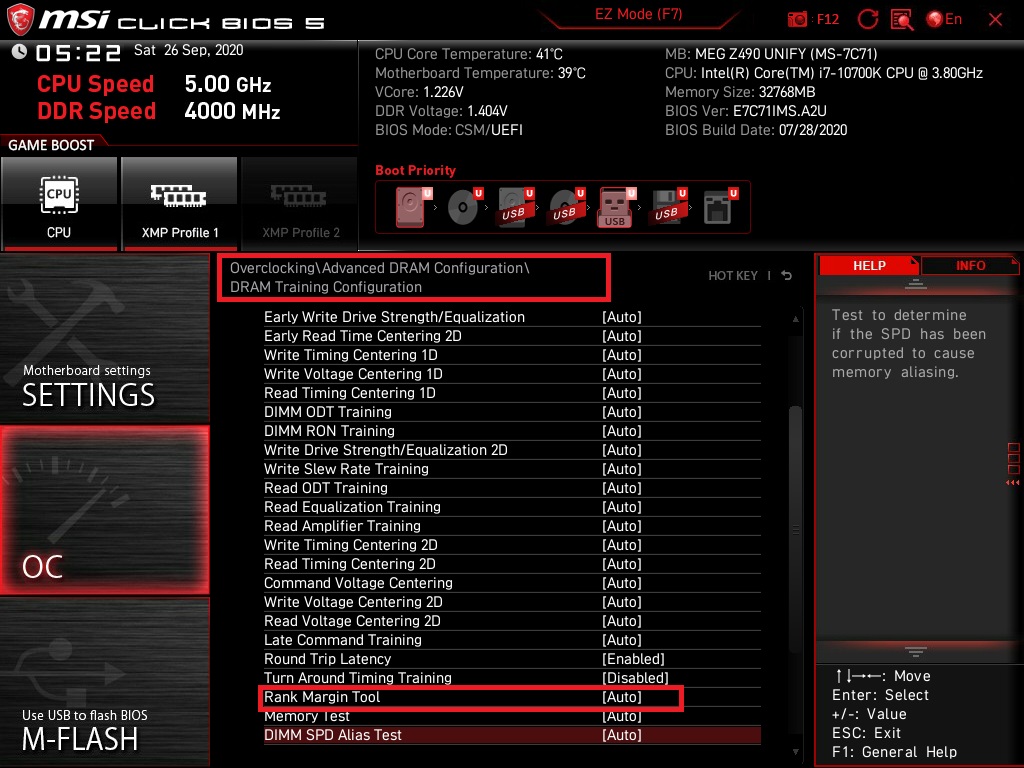
Task: Select the highlighted DIMM SPD Alias Test row
Action: pyautogui.click(x=512, y=735)
